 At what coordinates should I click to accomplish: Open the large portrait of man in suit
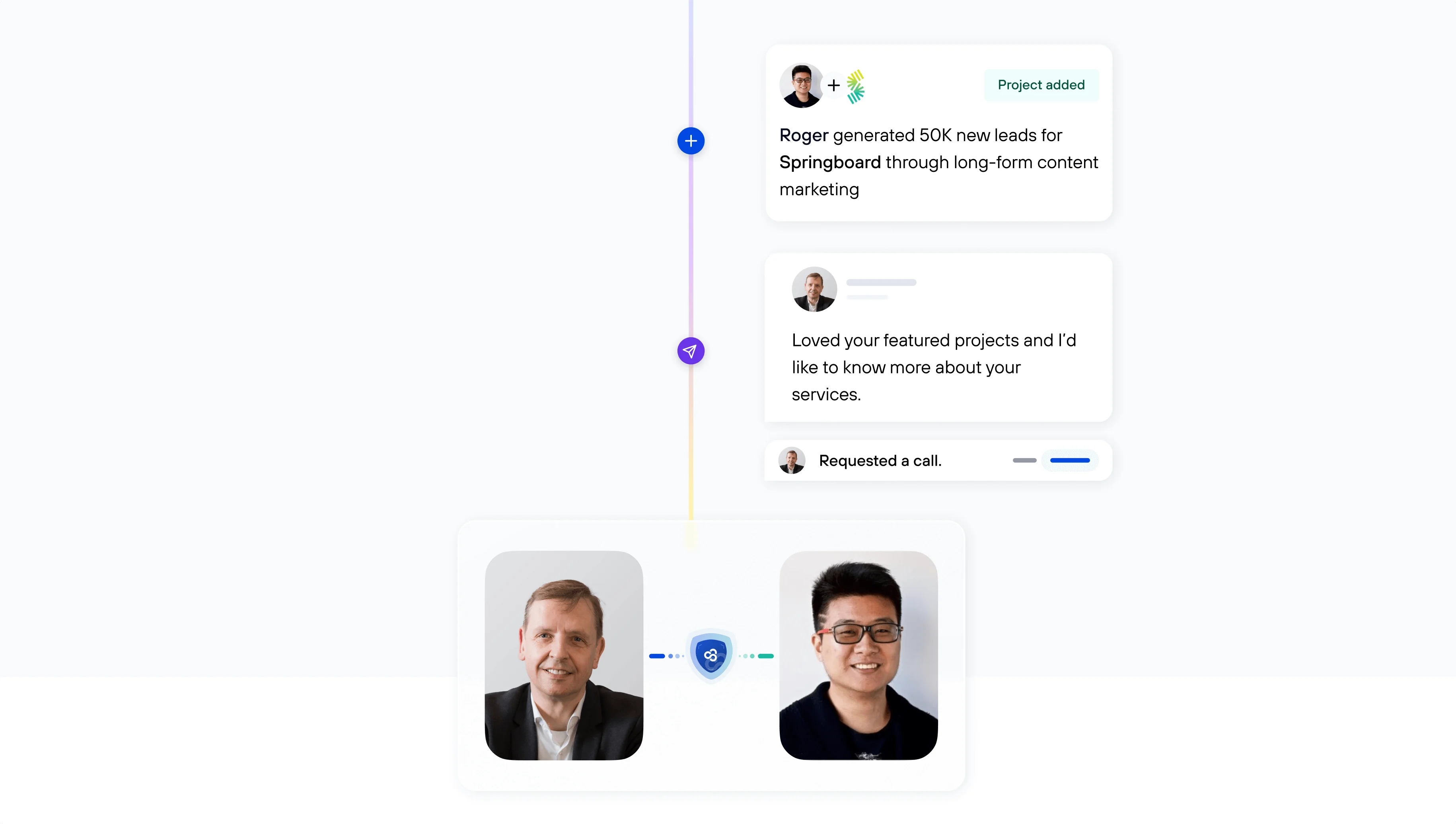click(x=564, y=655)
